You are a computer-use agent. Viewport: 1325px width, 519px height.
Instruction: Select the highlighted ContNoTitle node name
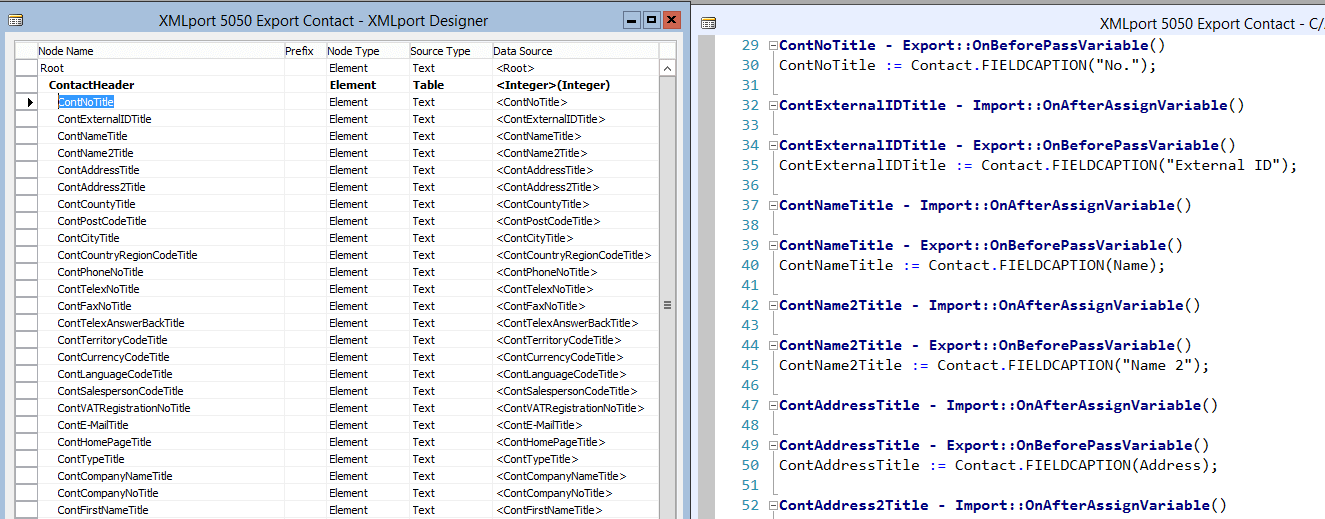(x=85, y=102)
